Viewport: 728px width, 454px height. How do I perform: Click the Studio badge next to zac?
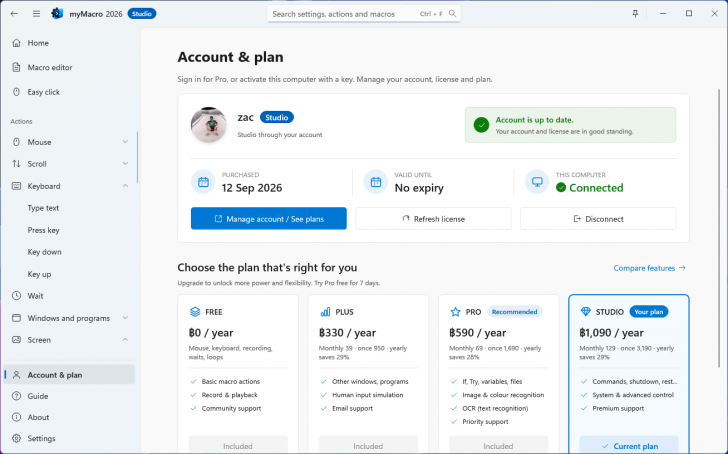(277, 117)
